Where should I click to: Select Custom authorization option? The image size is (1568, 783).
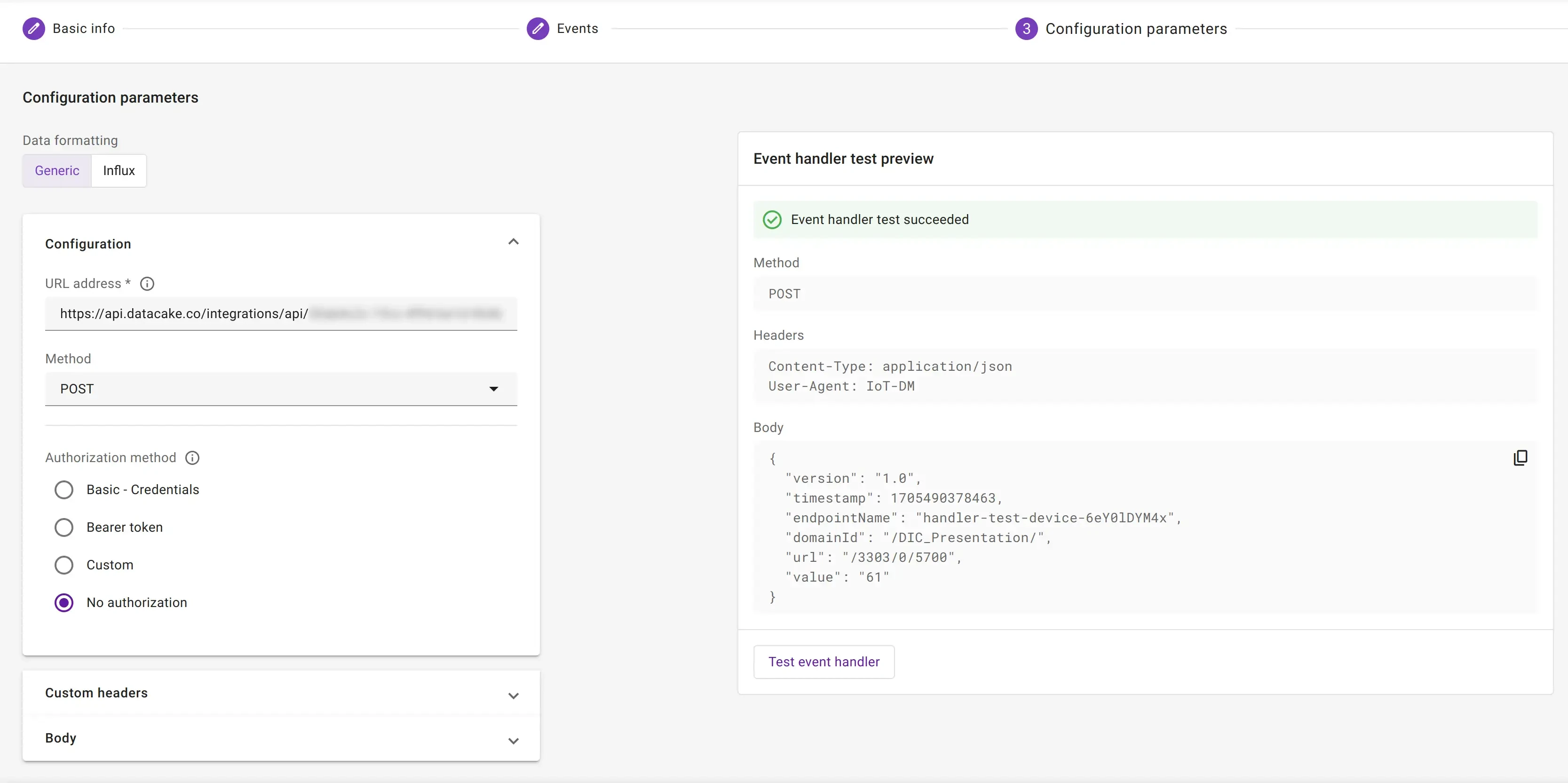(64, 565)
